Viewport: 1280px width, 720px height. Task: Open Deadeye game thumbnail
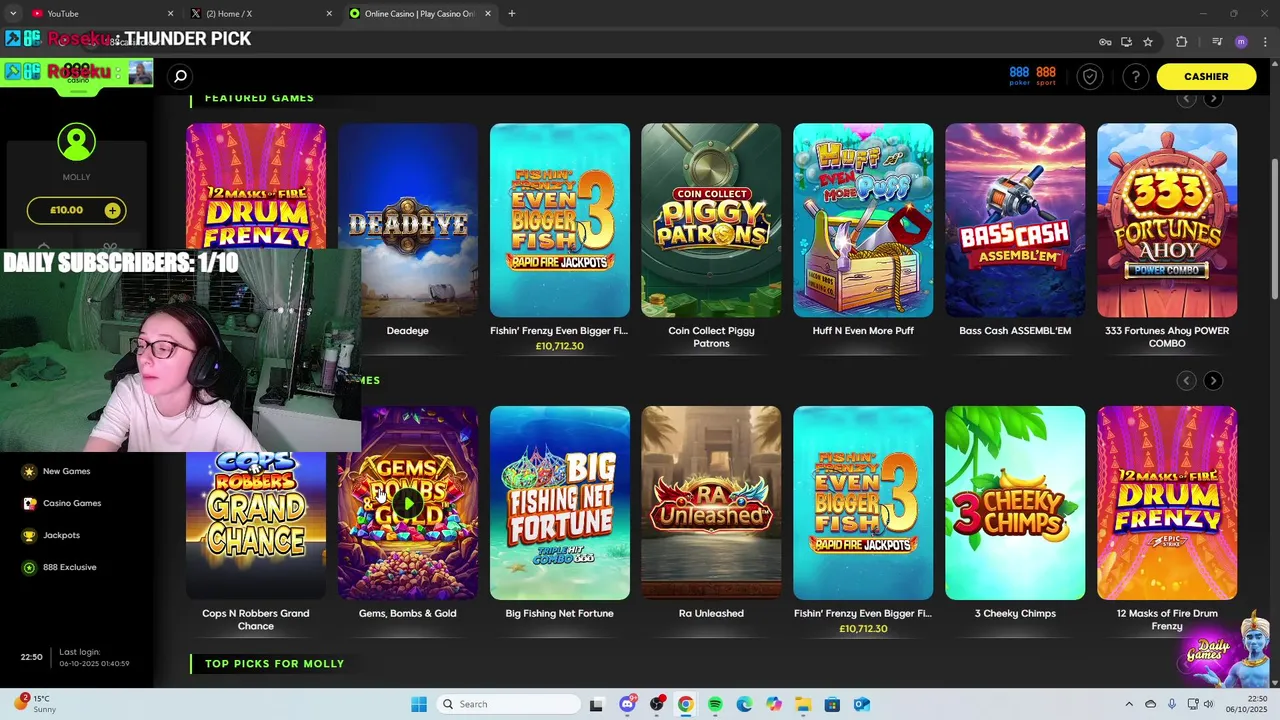(x=407, y=220)
